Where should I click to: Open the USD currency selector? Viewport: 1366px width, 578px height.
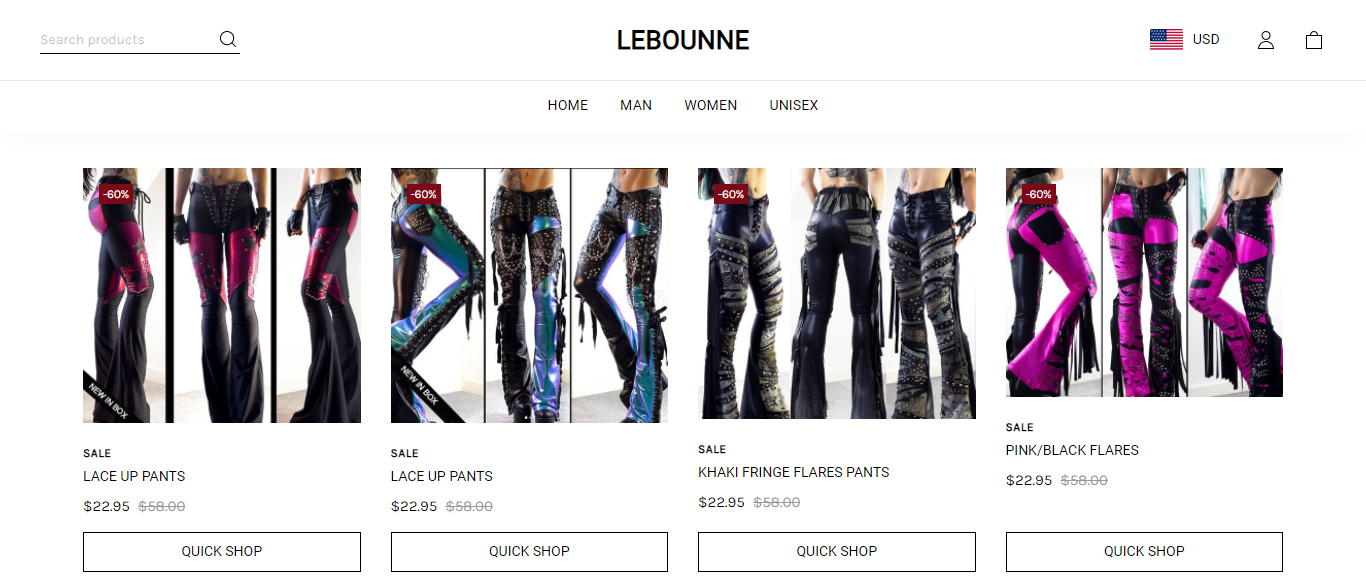point(1206,40)
